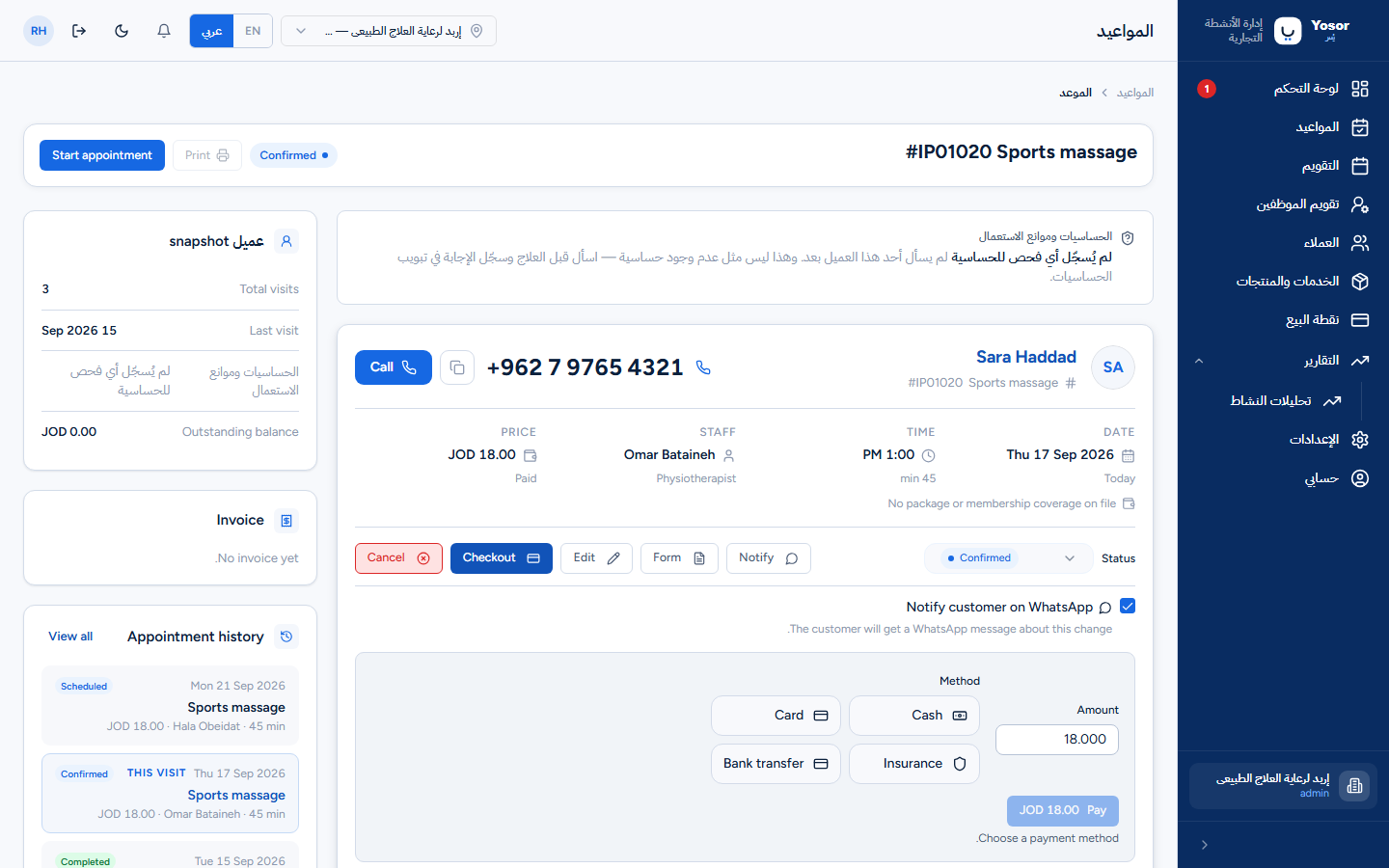Open لوحة التحكم dashboard menu item

(1284, 89)
